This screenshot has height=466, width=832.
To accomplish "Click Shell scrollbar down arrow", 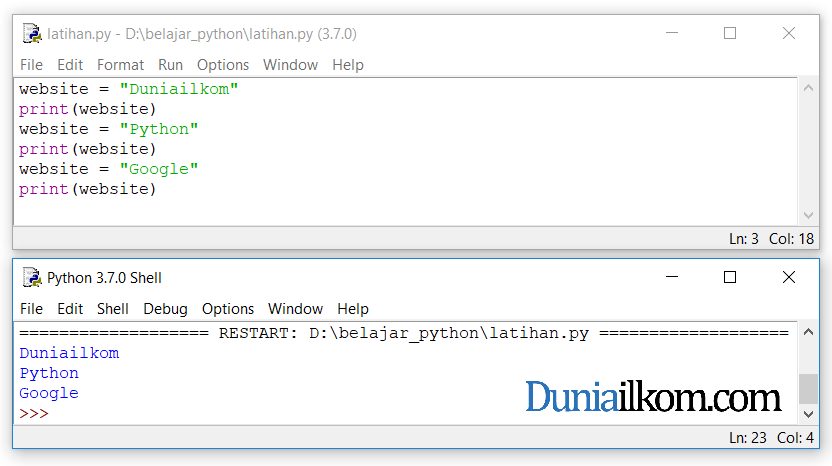I will [x=808, y=414].
